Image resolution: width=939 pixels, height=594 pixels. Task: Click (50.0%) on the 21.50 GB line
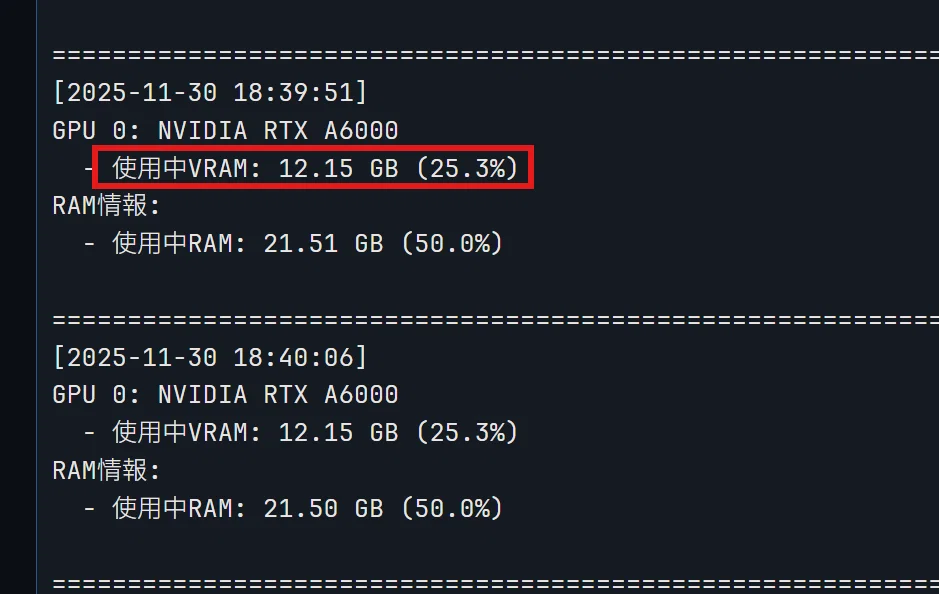452,508
